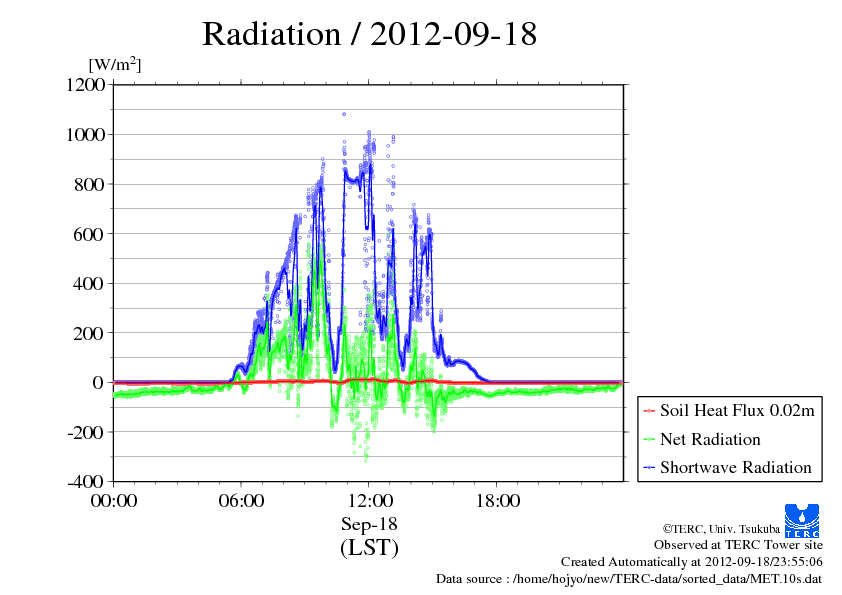This screenshot has width=842, height=595.
Task: Click the y-axis value 800
Action: 89,184
